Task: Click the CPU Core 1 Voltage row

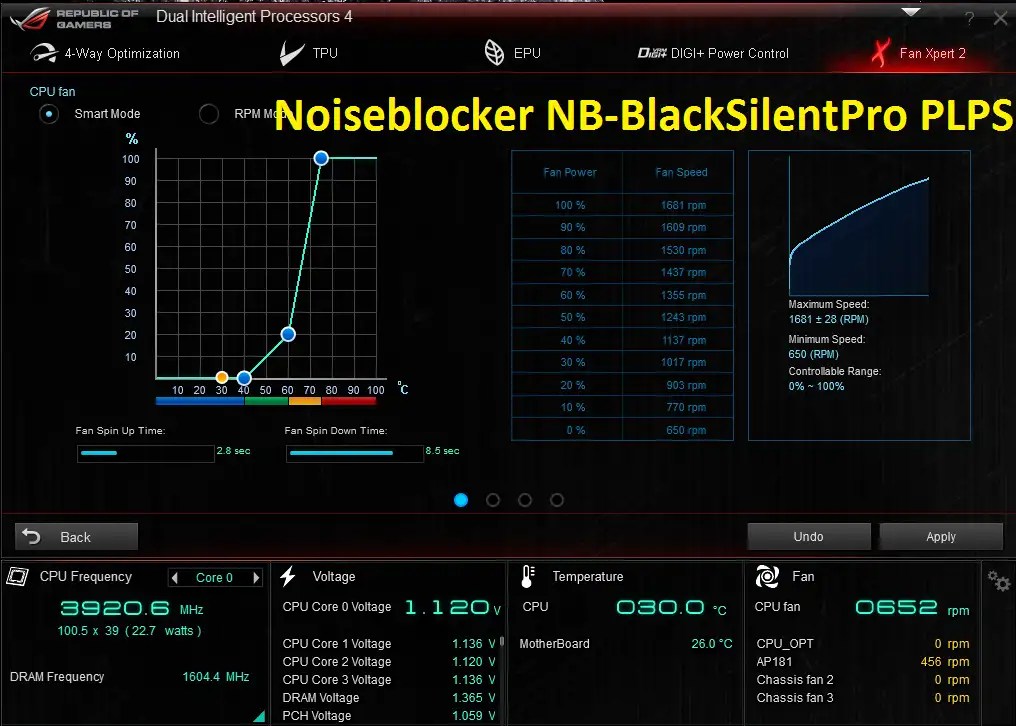Action: point(389,644)
